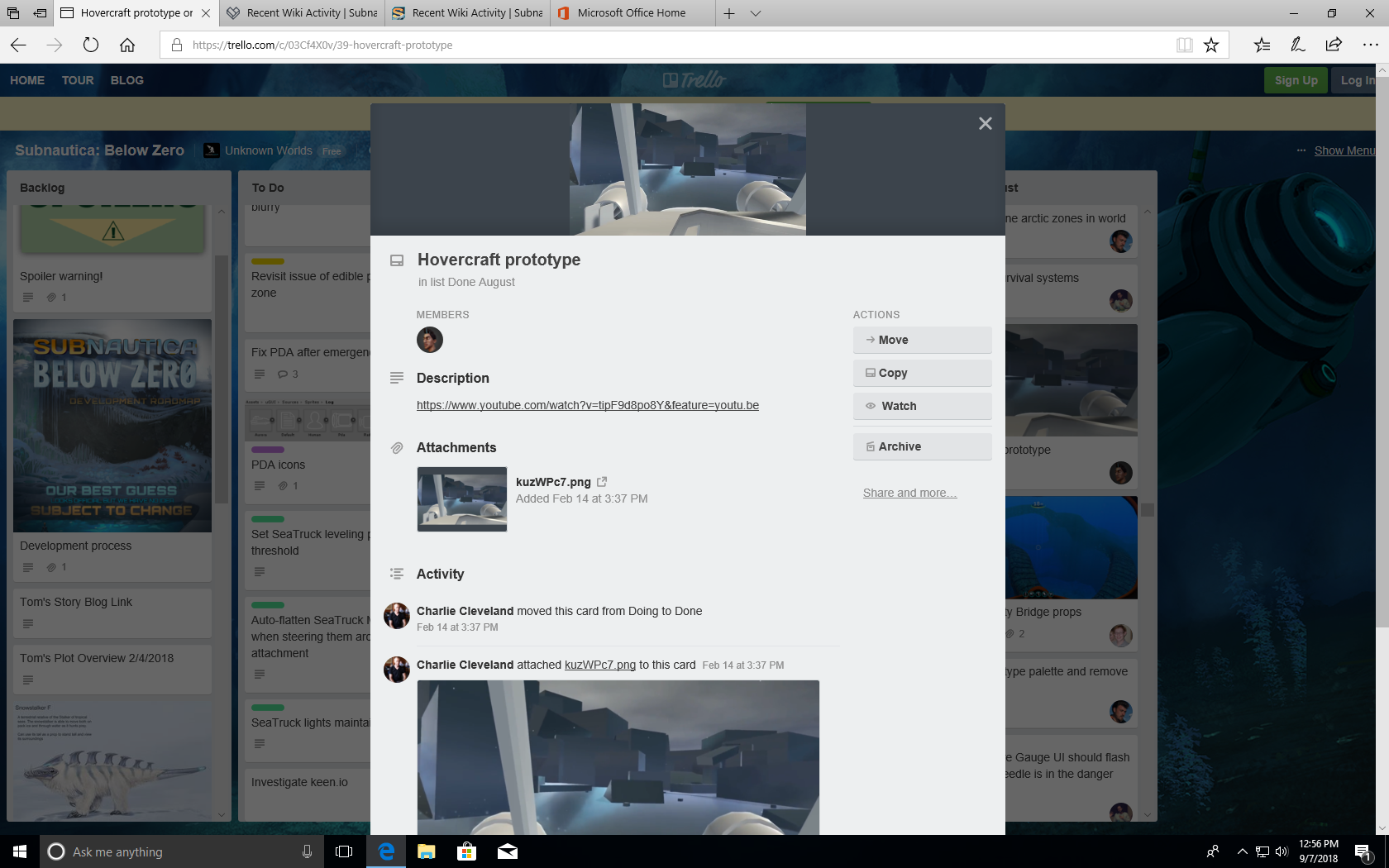1389x868 pixels.
Task: Open the large attached image preview in activity
Action: (618, 756)
